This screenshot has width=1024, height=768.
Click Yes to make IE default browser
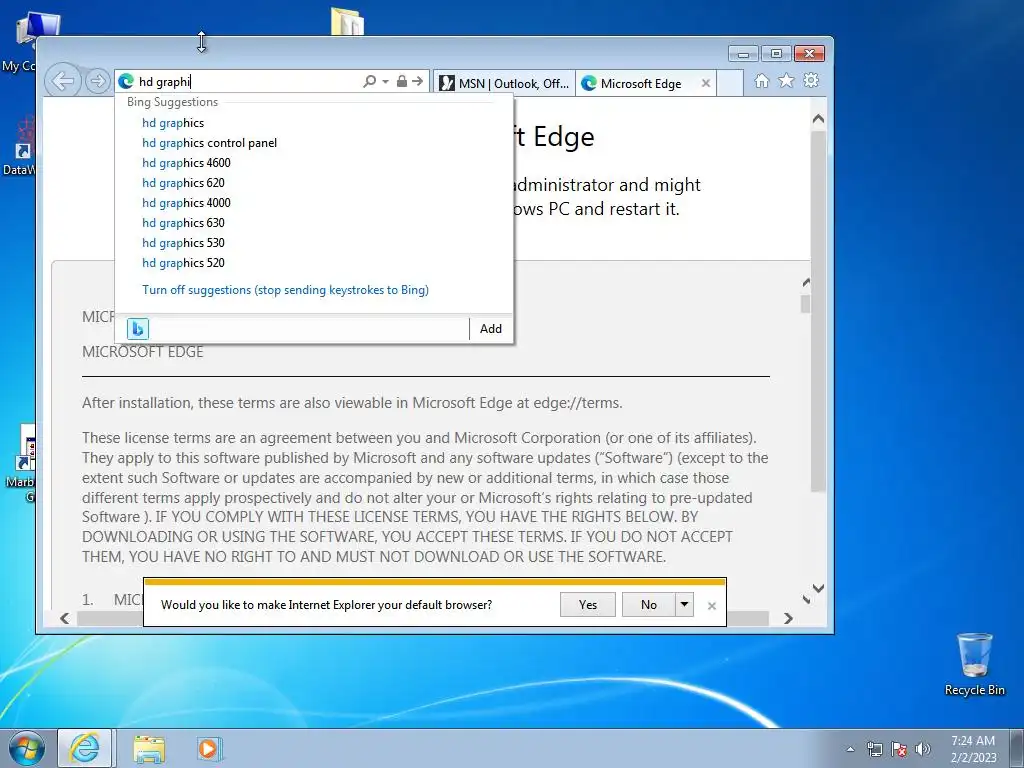pyautogui.click(x=588, y=605)
